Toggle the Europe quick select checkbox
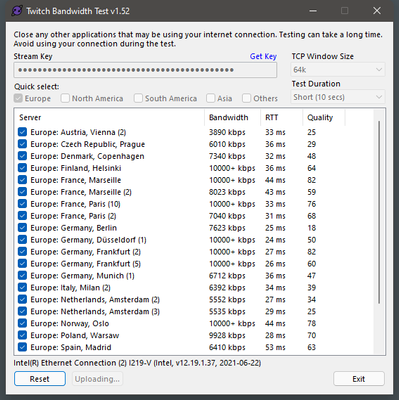 click(x=18, y=98)
